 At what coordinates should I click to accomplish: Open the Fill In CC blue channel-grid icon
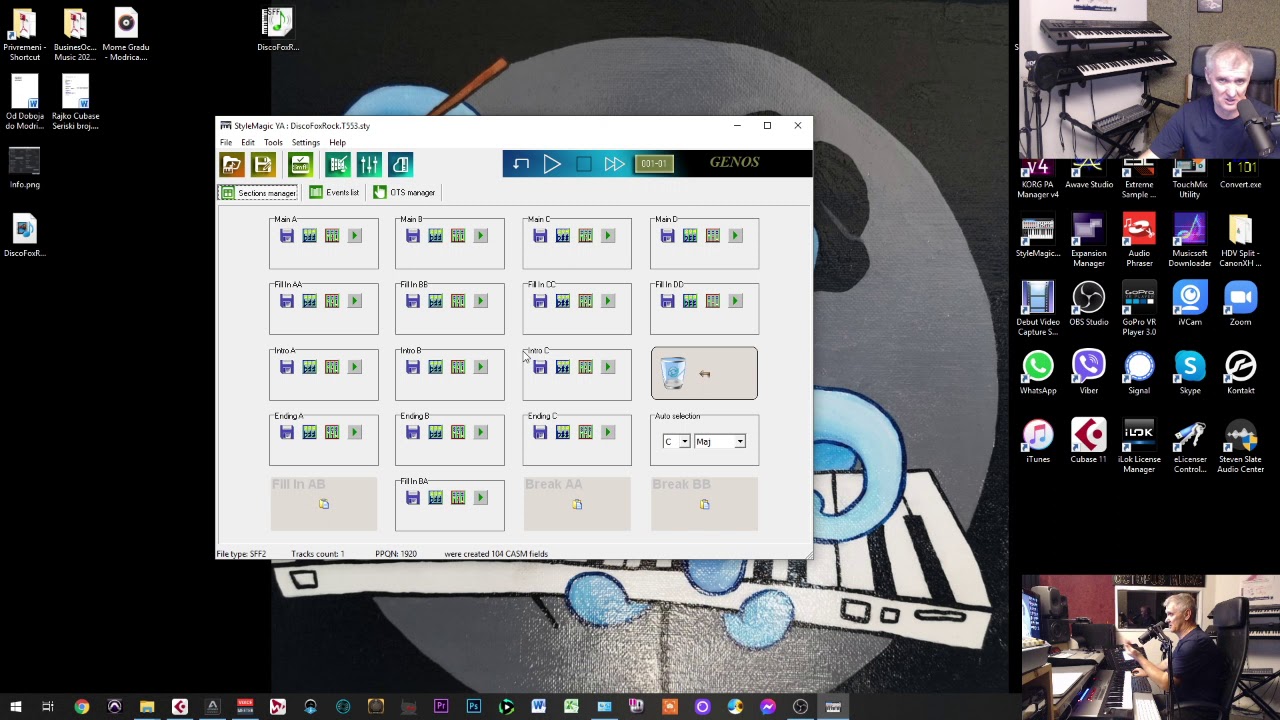(x=562, y=301)
